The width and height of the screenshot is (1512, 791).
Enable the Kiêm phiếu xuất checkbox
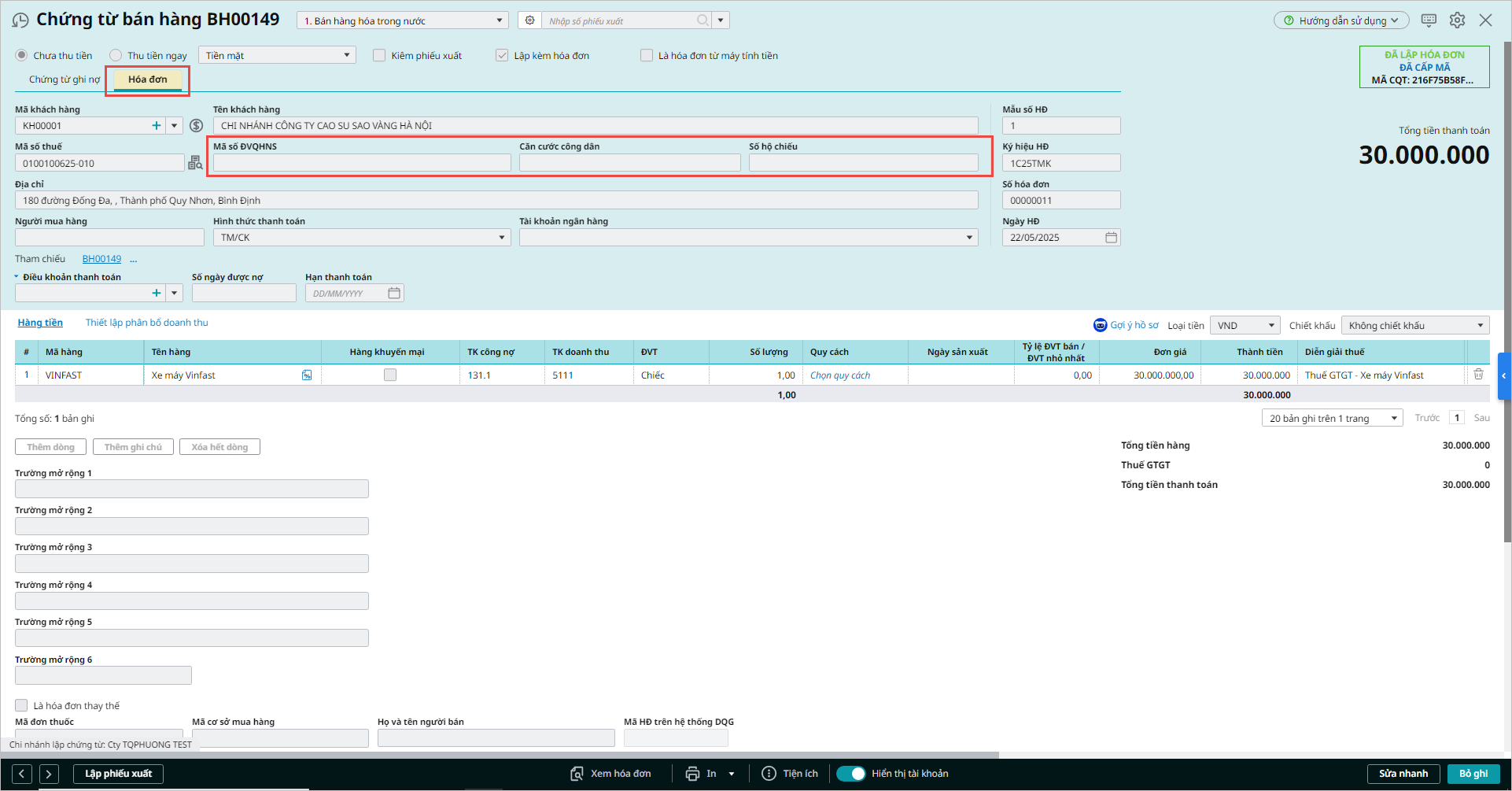(379, 55)
